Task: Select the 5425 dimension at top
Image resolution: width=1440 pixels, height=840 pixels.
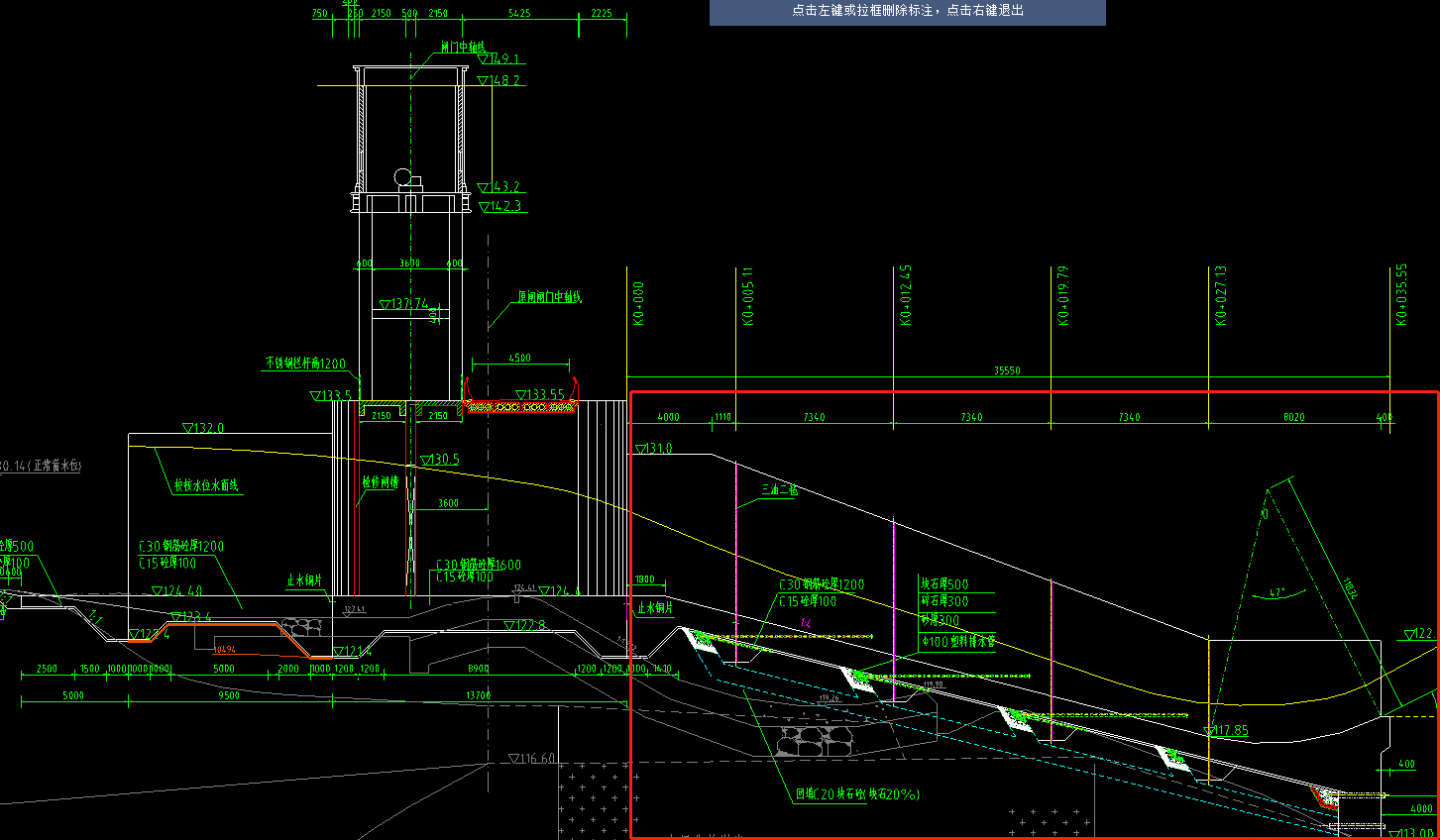Action: [519, 14]
